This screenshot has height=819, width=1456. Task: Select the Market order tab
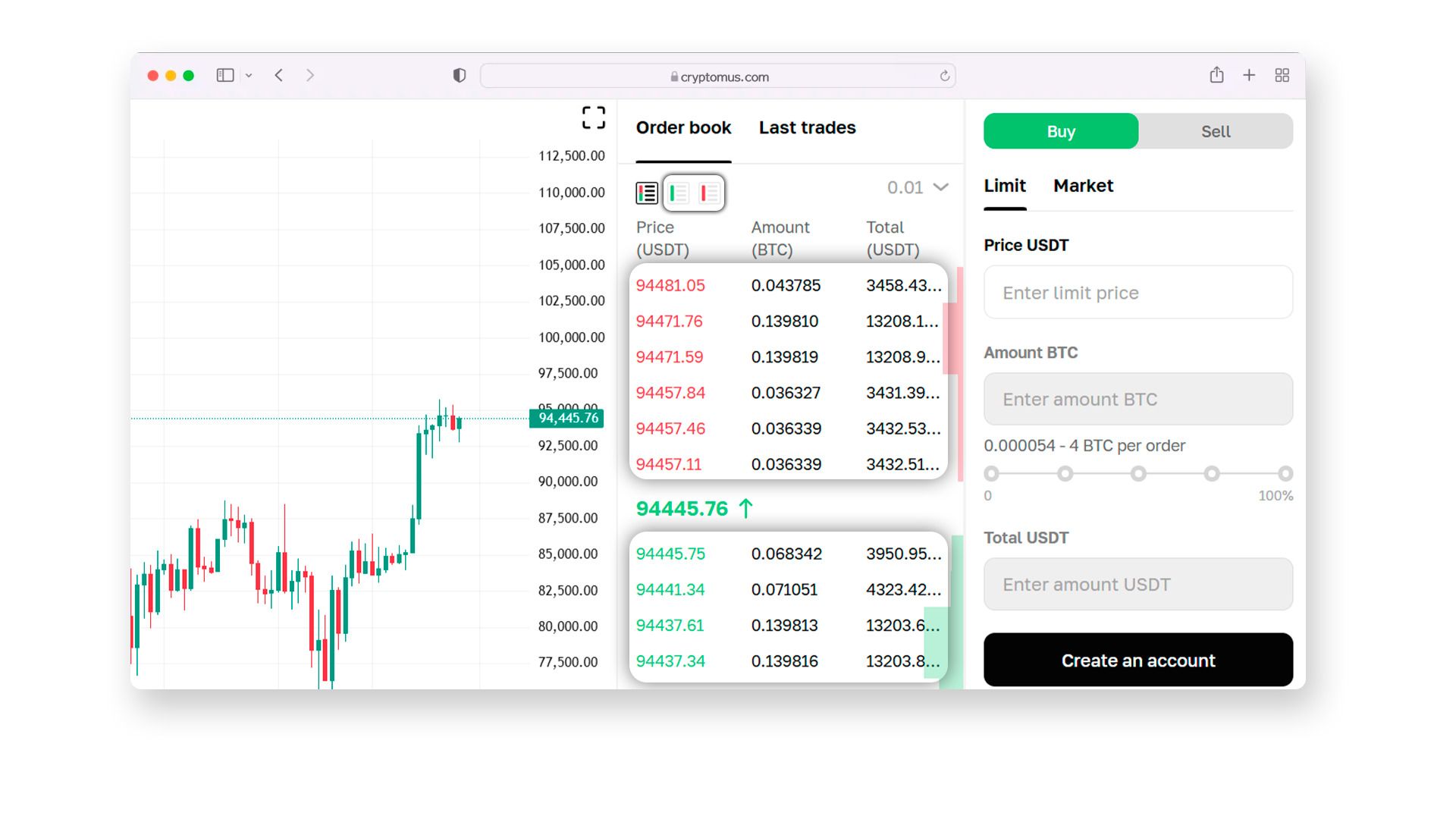[x=1083, y=186]
